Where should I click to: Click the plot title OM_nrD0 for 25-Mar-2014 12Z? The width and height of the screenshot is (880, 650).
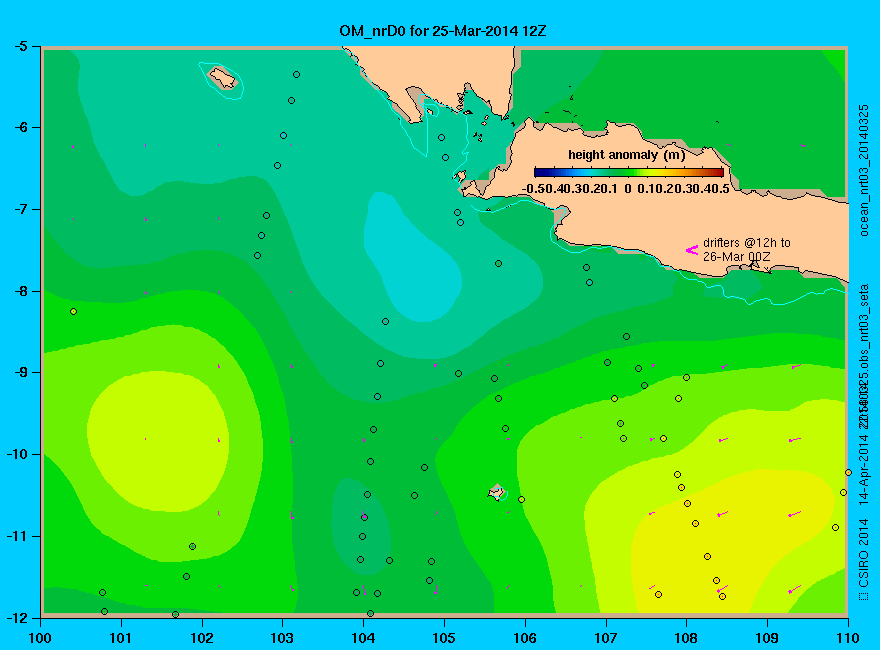(442, 31)
